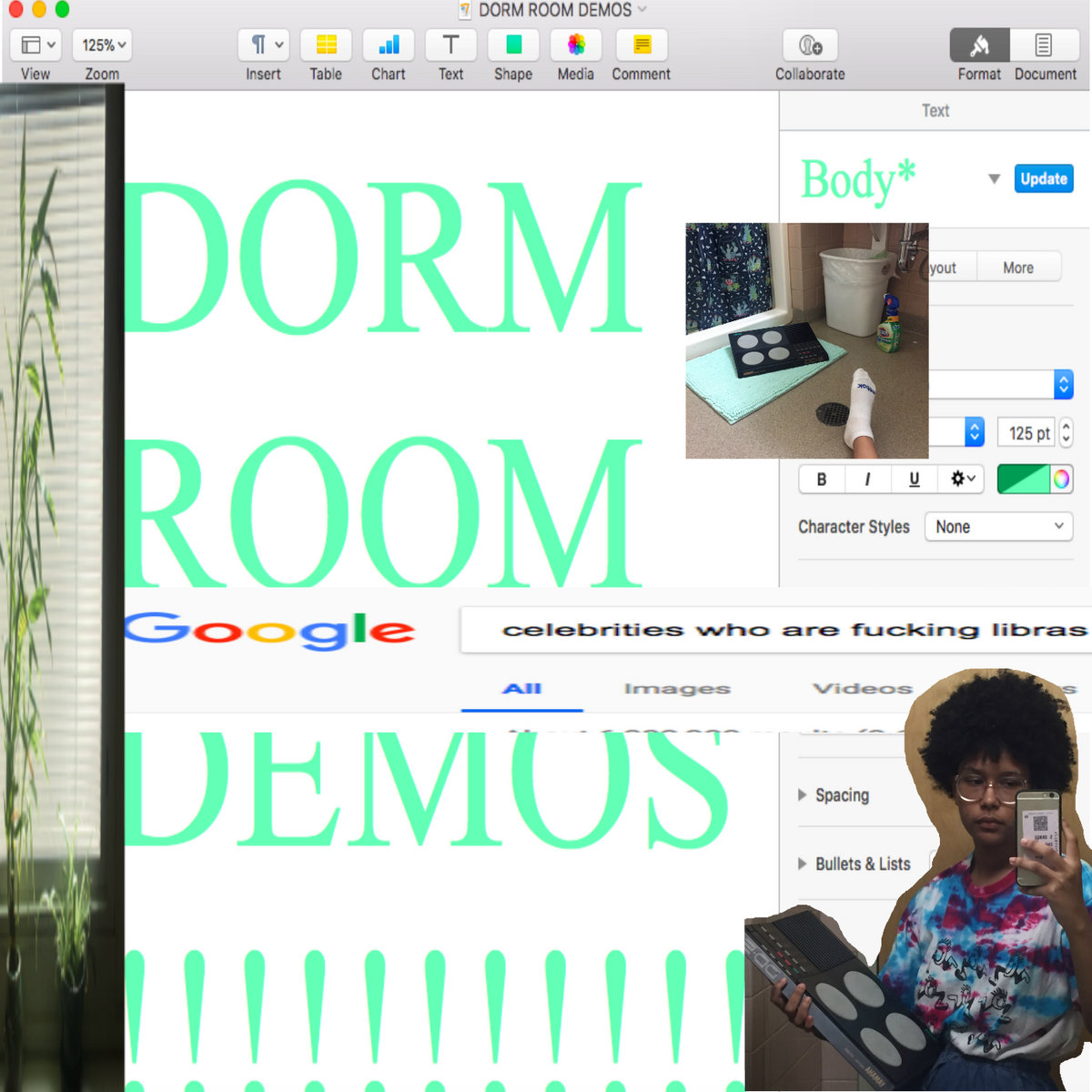Screen dimensions: 1092x1092
Task: Switch to the Document inspector tab
Action: (x=1044, y=45)
